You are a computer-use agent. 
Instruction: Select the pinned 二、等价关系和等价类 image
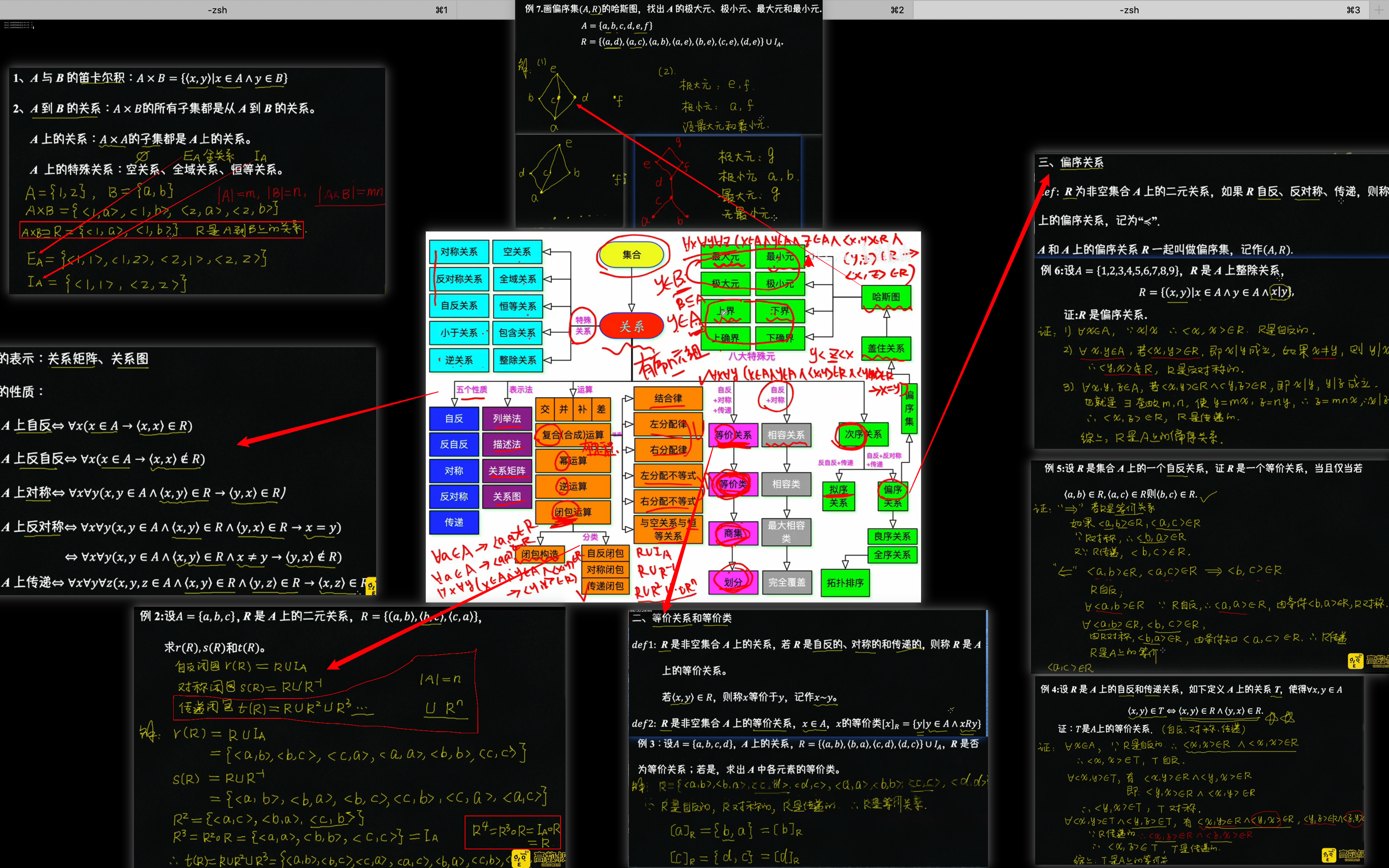click(808, 672)
